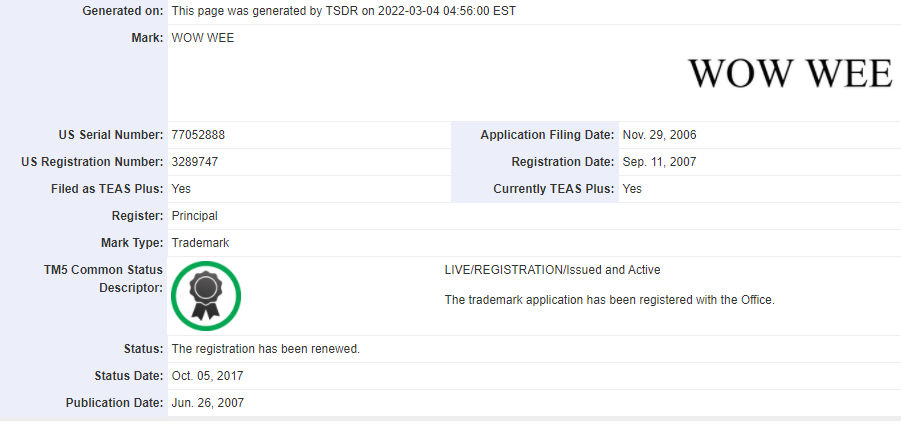This screenshot has height=421, width=901.
Task: Click the Mark Type value Trademark
Action: click(200, 243)
